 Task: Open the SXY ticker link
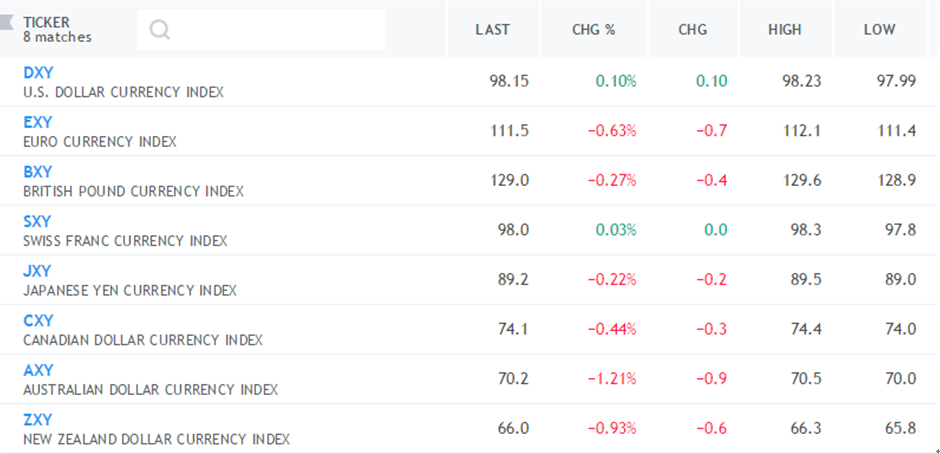(x=37, y=221)
